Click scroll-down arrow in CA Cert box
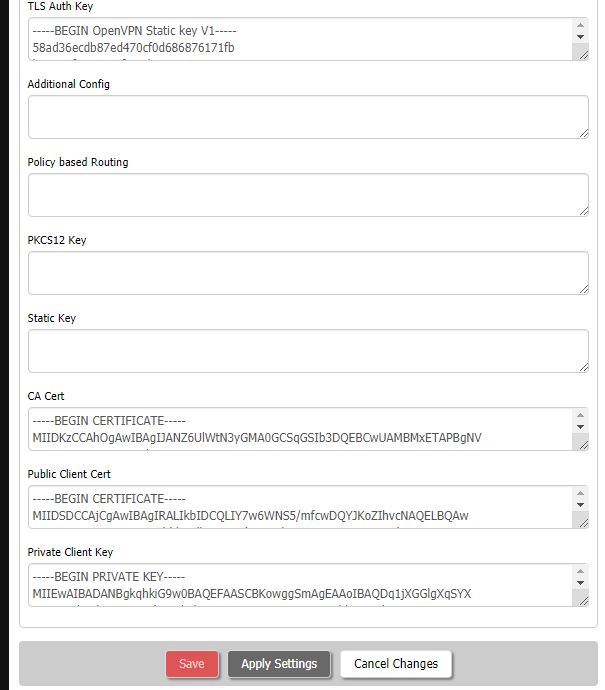Viewport: 605px width, 690px height. point(580,427)
